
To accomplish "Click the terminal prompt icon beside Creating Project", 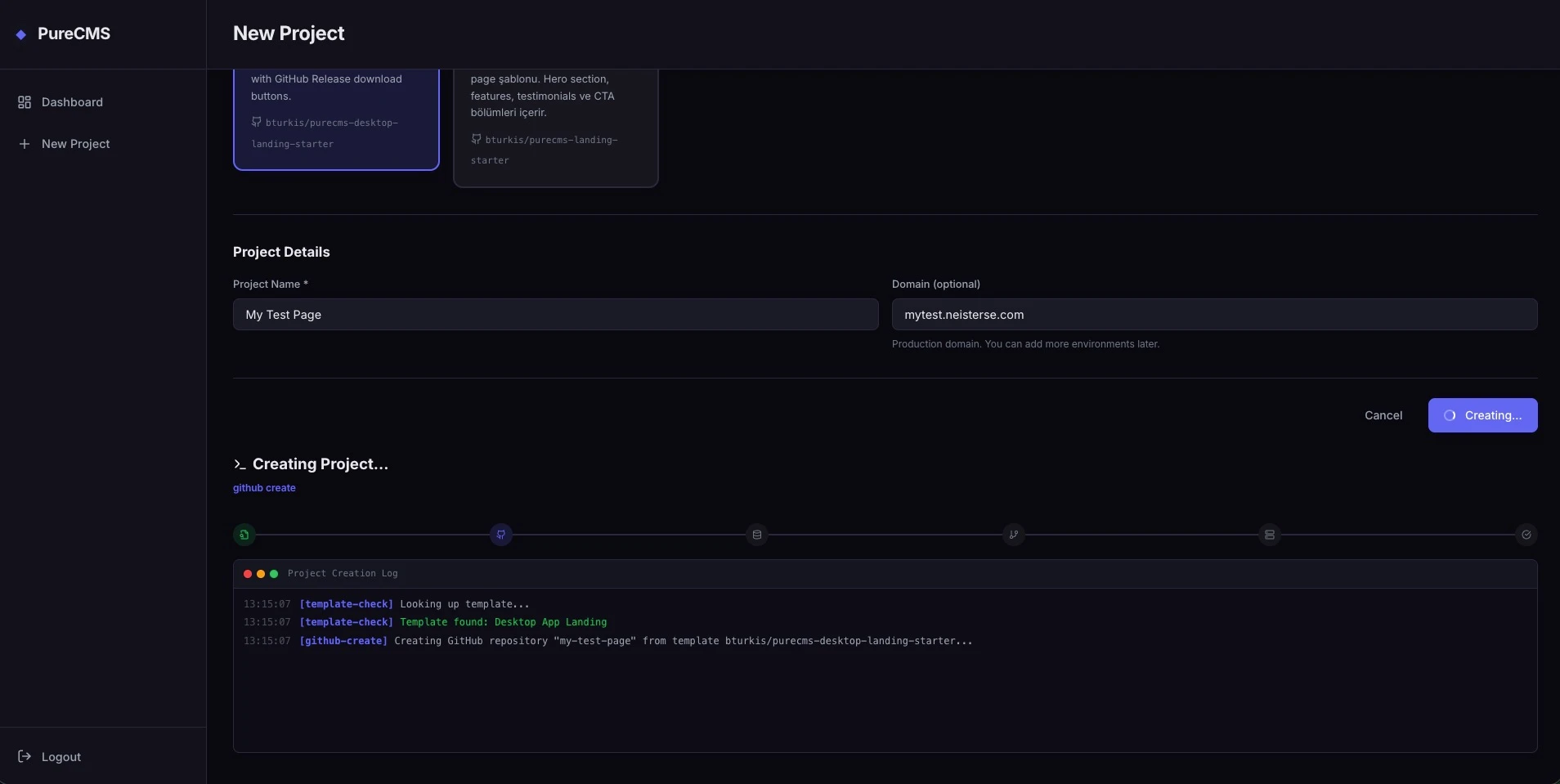I will [240, 464].
